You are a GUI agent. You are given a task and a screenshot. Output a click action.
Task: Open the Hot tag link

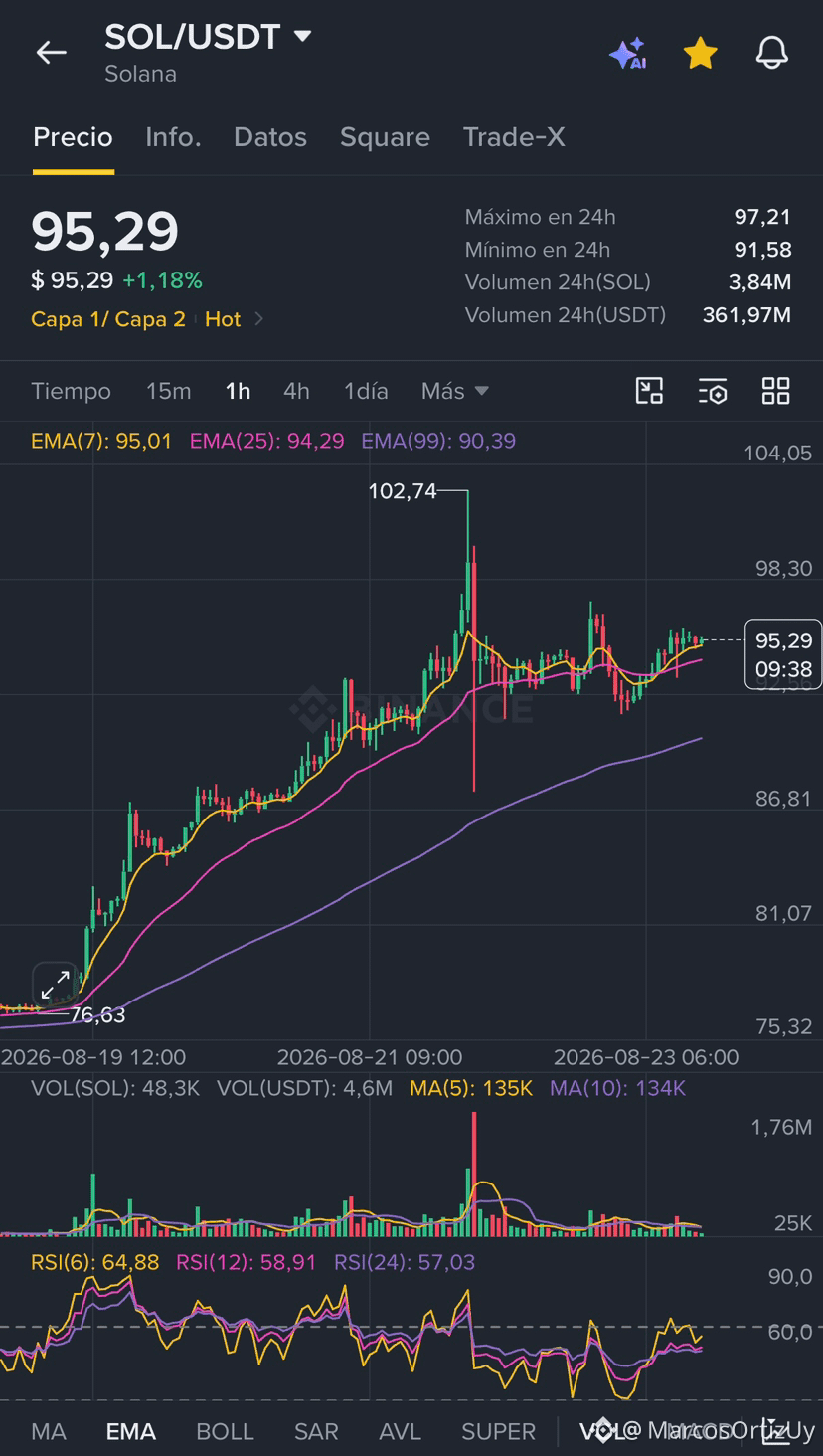pos(223,319)
